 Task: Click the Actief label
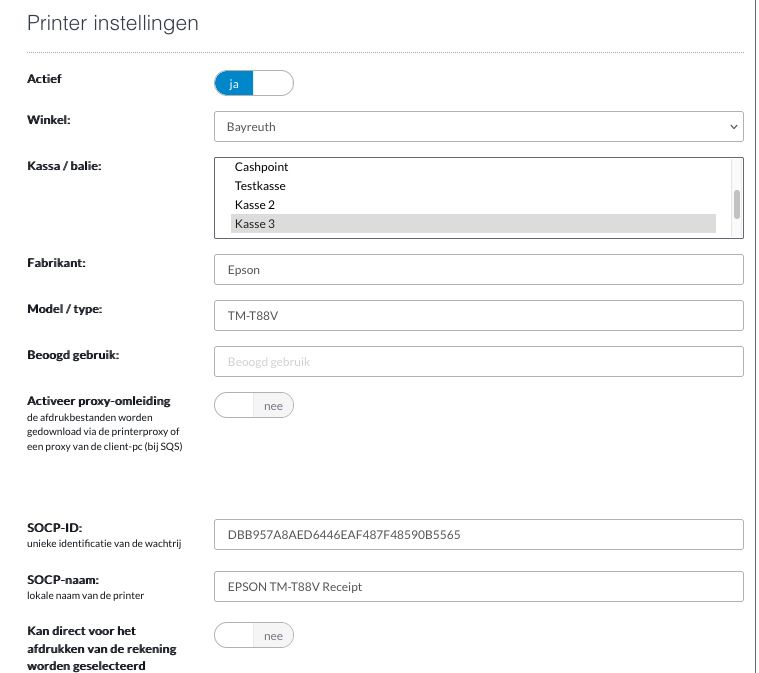tap(45, 79)
